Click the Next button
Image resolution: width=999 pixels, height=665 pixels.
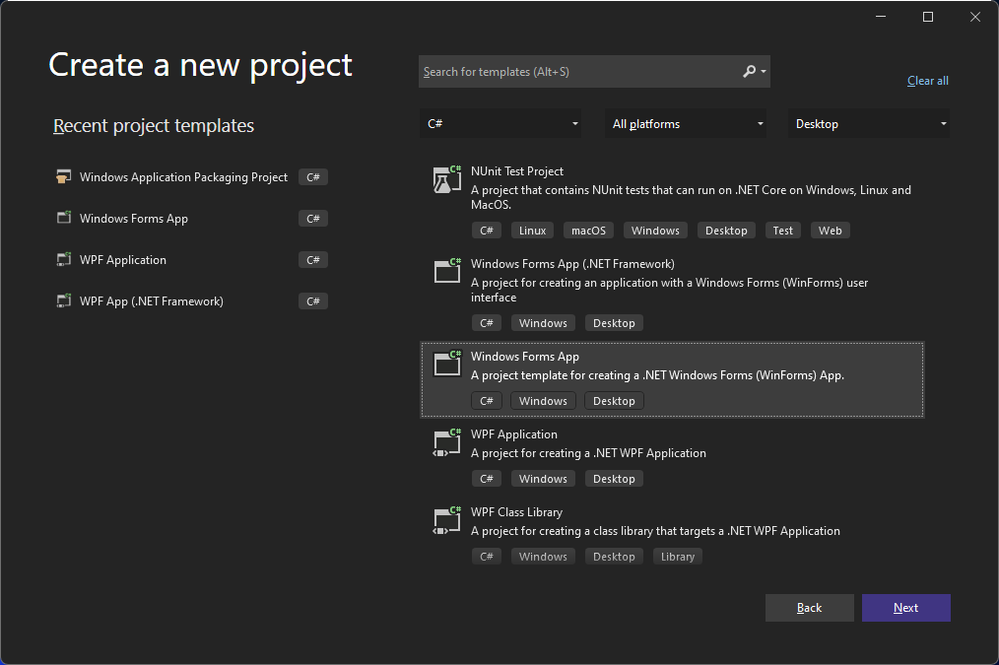tap(906, 608)
